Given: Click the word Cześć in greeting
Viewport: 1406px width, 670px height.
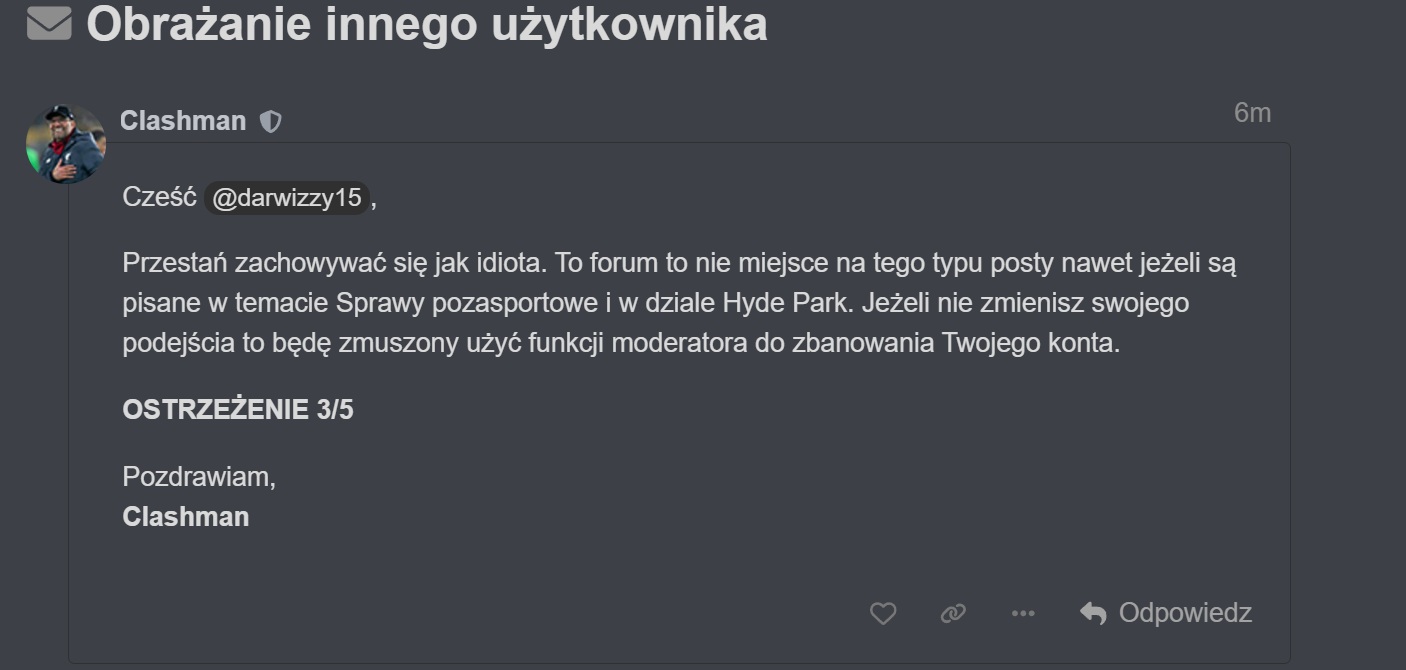Looking at the screenshot, I should click(159, 197).
